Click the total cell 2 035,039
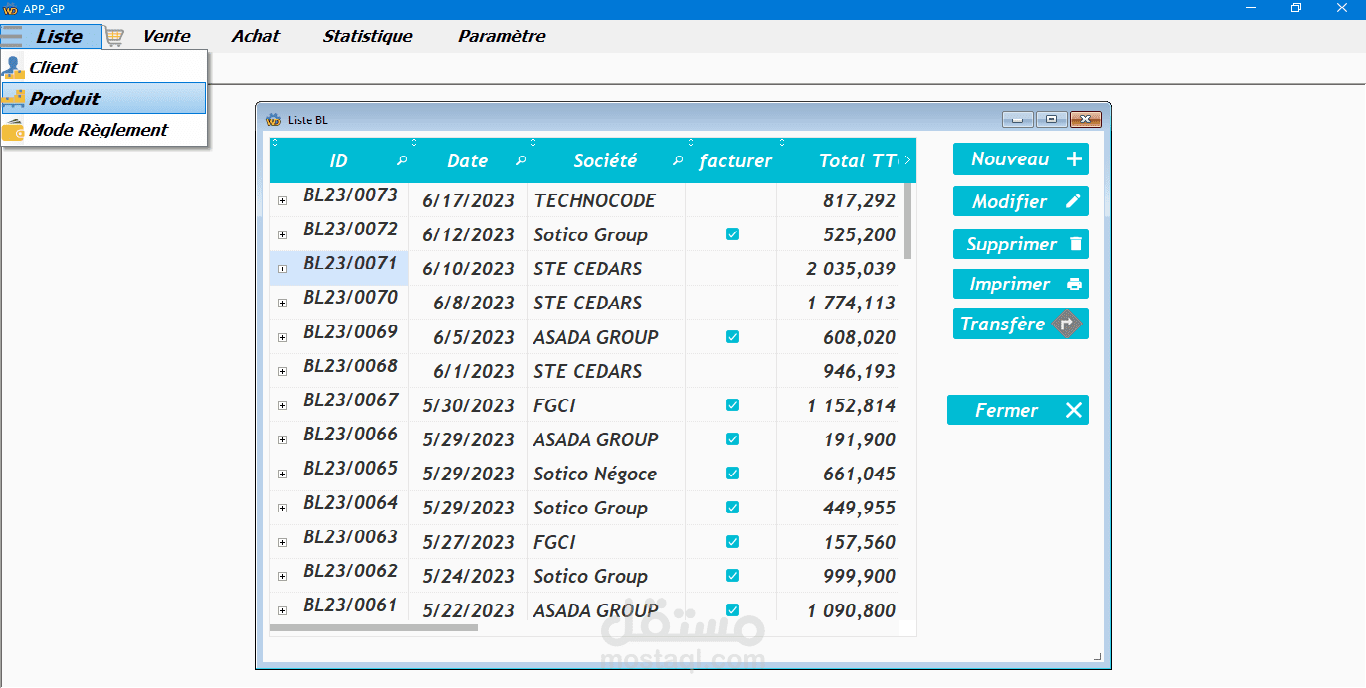 coord(838,268)
